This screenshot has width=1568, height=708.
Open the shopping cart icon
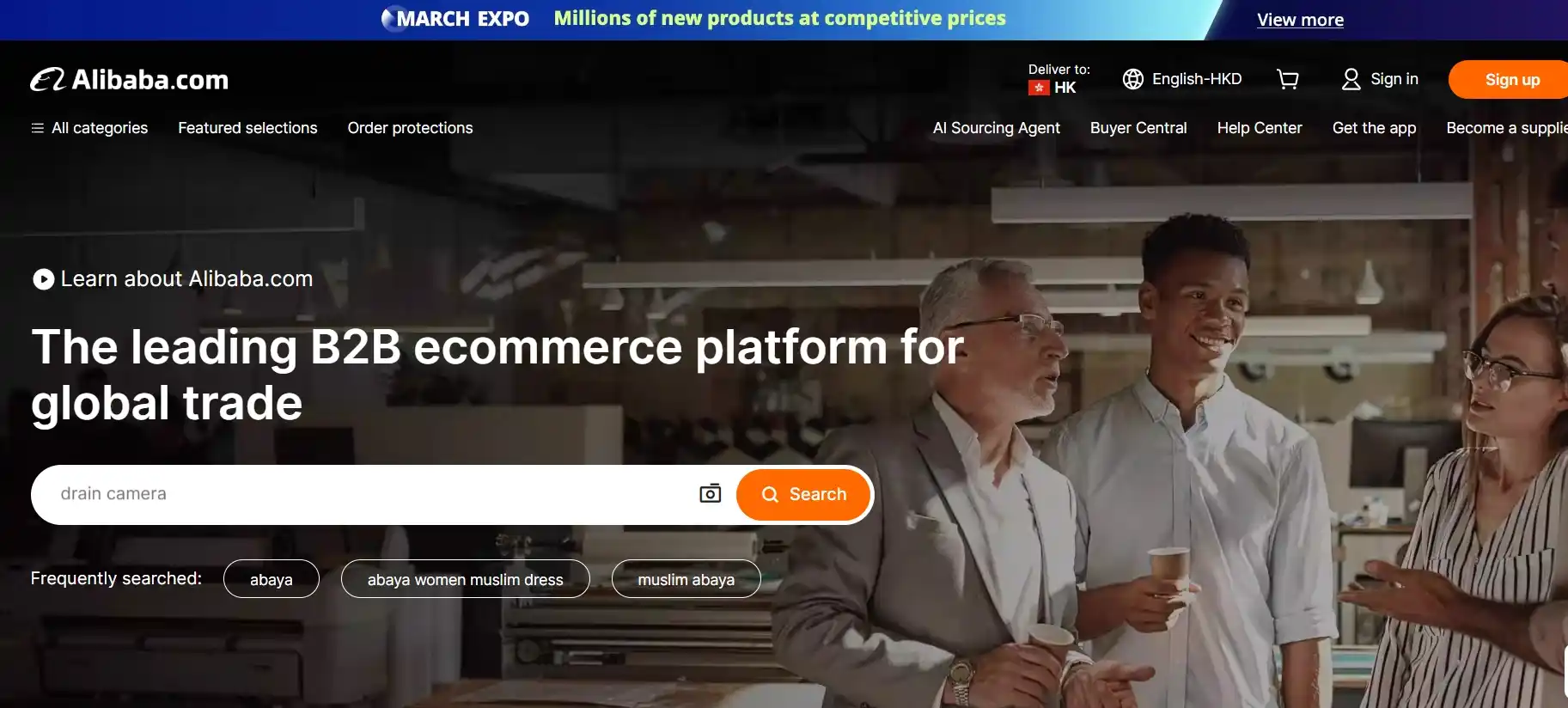(x=1288, y=79)
